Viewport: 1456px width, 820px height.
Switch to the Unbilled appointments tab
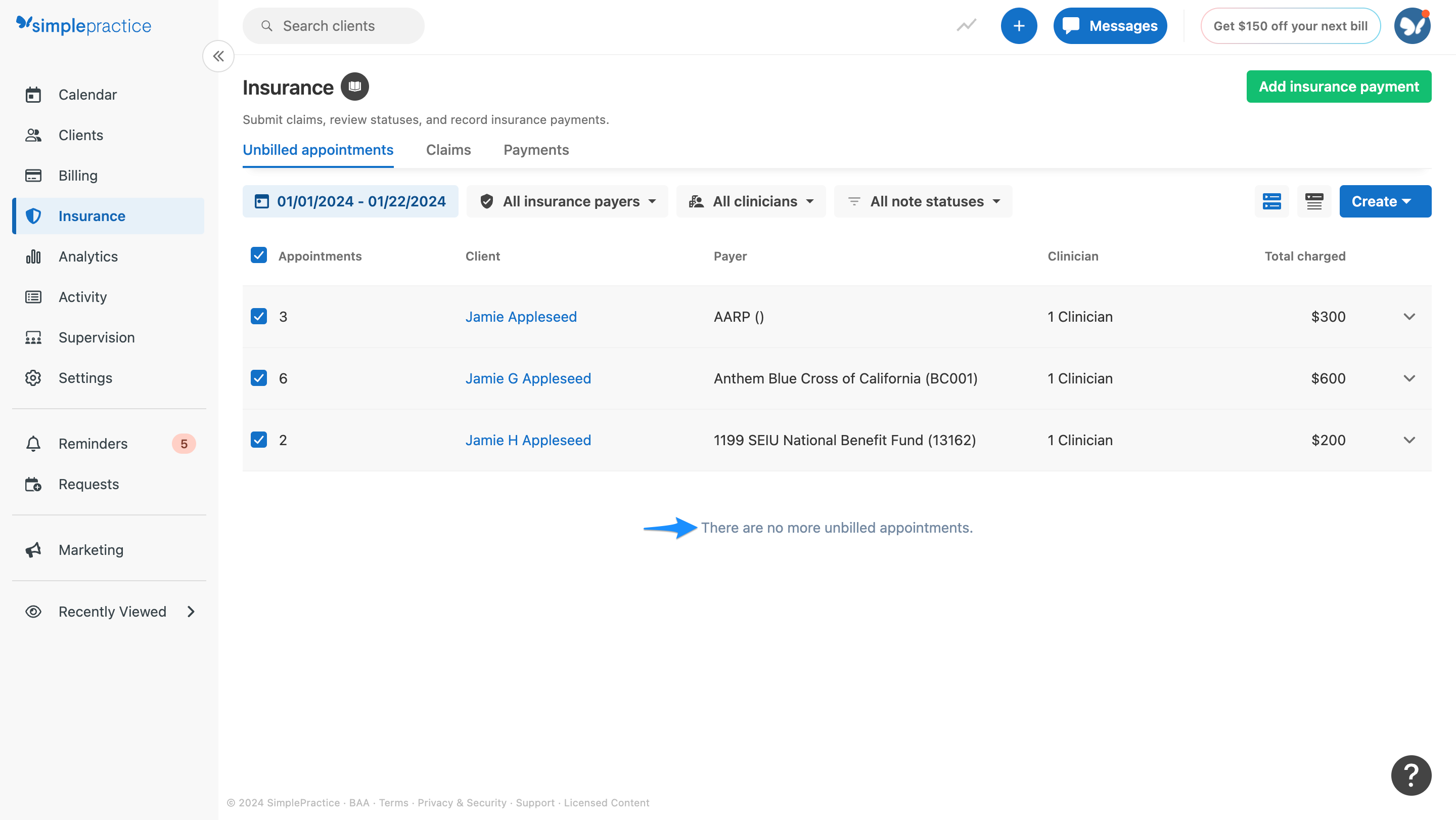point(318,150)
